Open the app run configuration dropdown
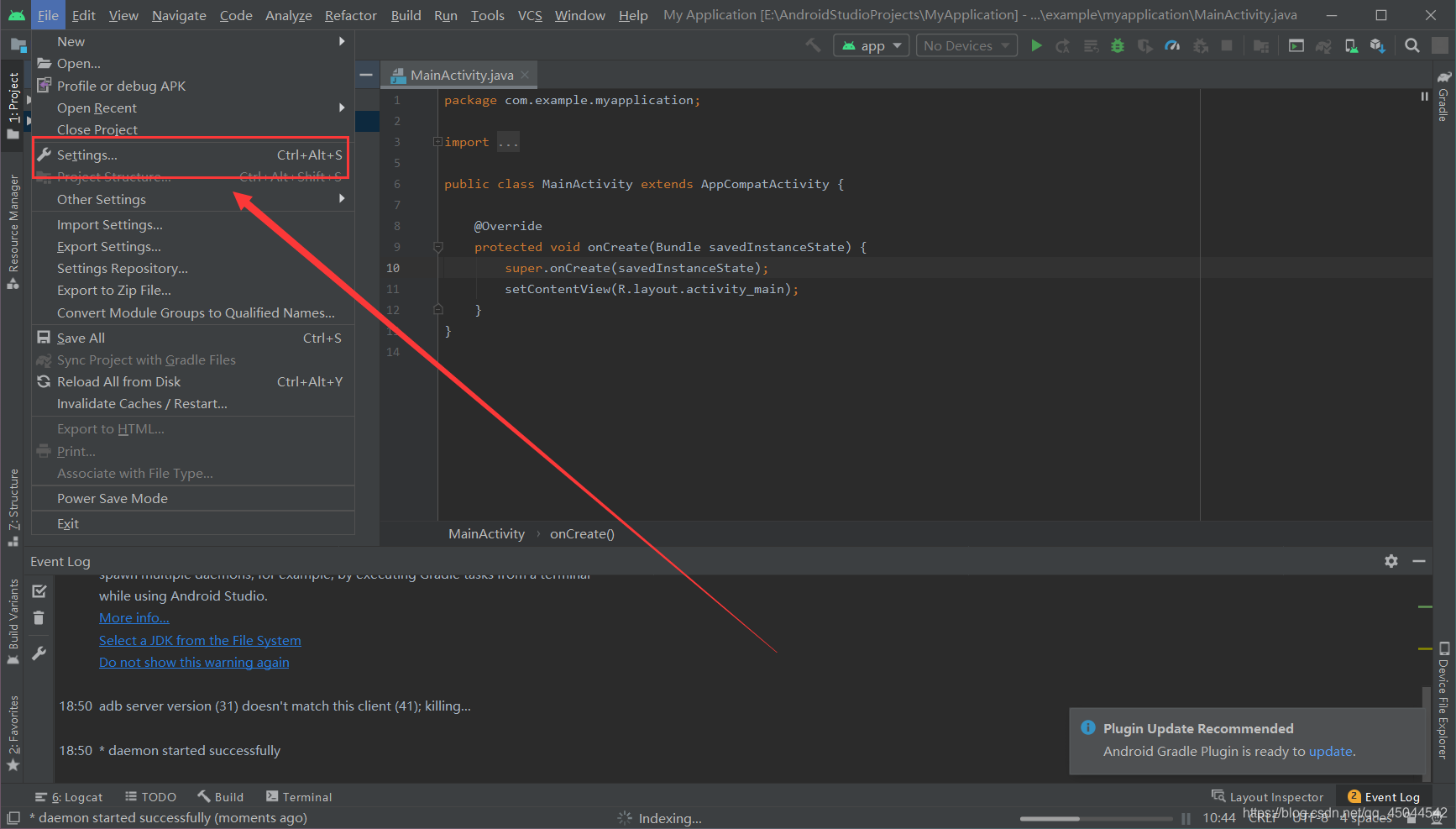This screenshot has height=829, width=1456. [x=871, y=45]
